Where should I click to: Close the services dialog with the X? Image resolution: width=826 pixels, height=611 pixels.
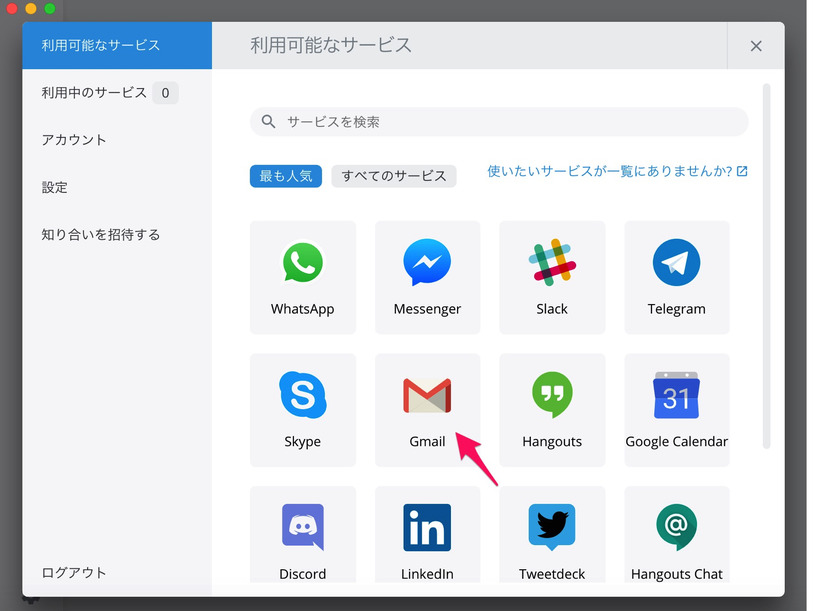point(756,46)
